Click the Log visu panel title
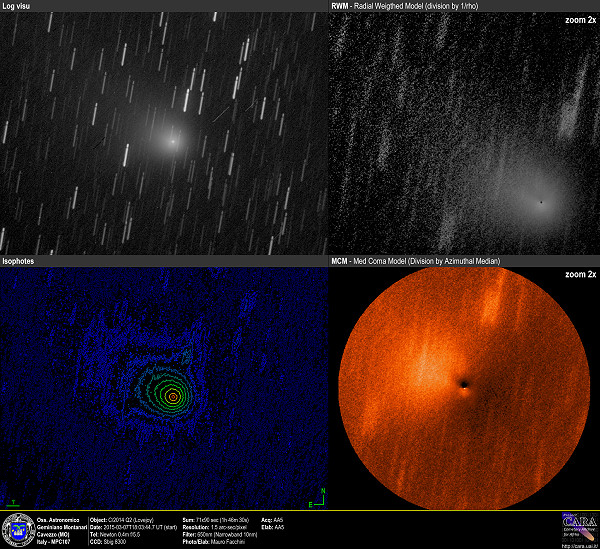600x549 pixels. pos(16,6)
